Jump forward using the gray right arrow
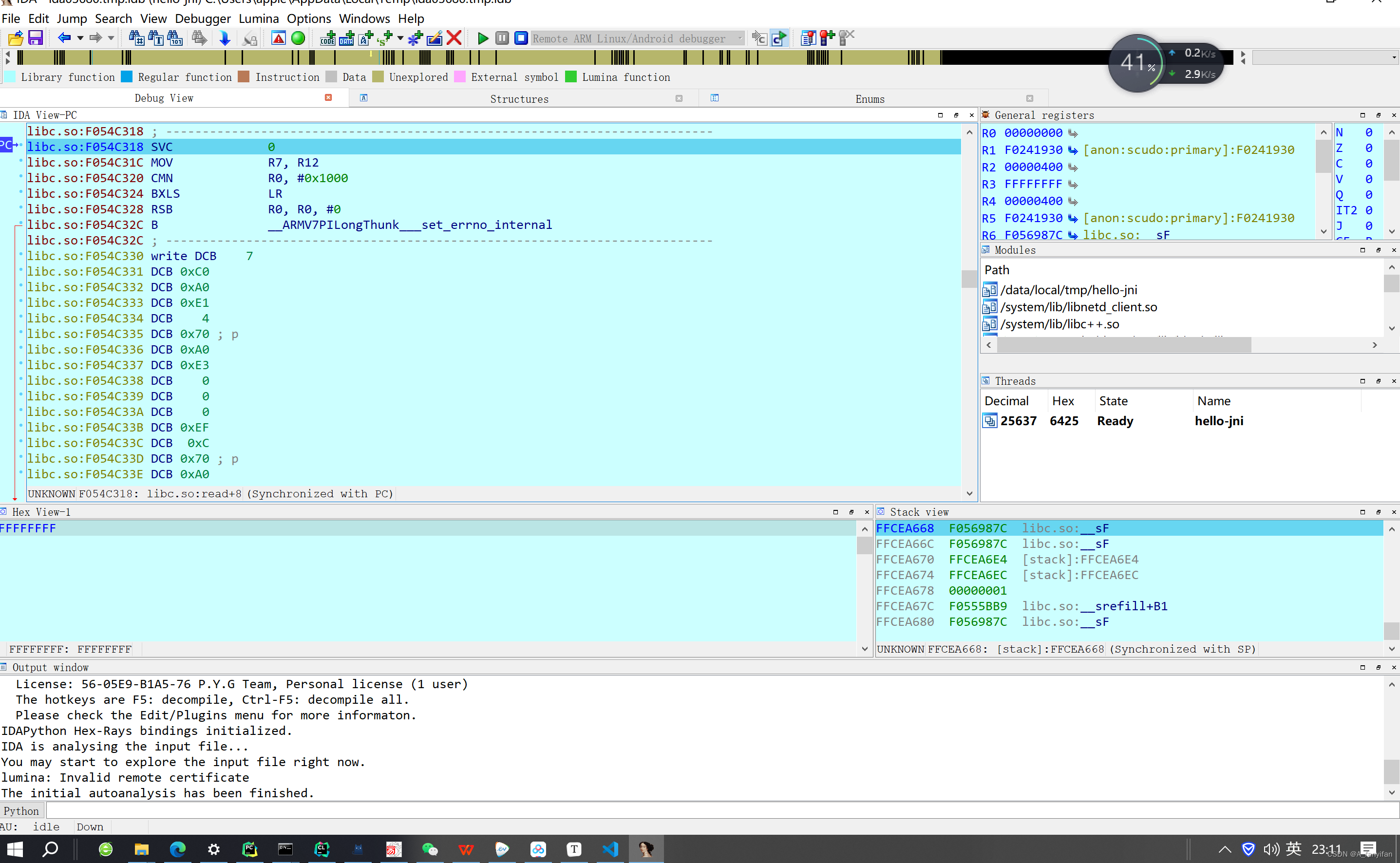 [x=95, y=38]
